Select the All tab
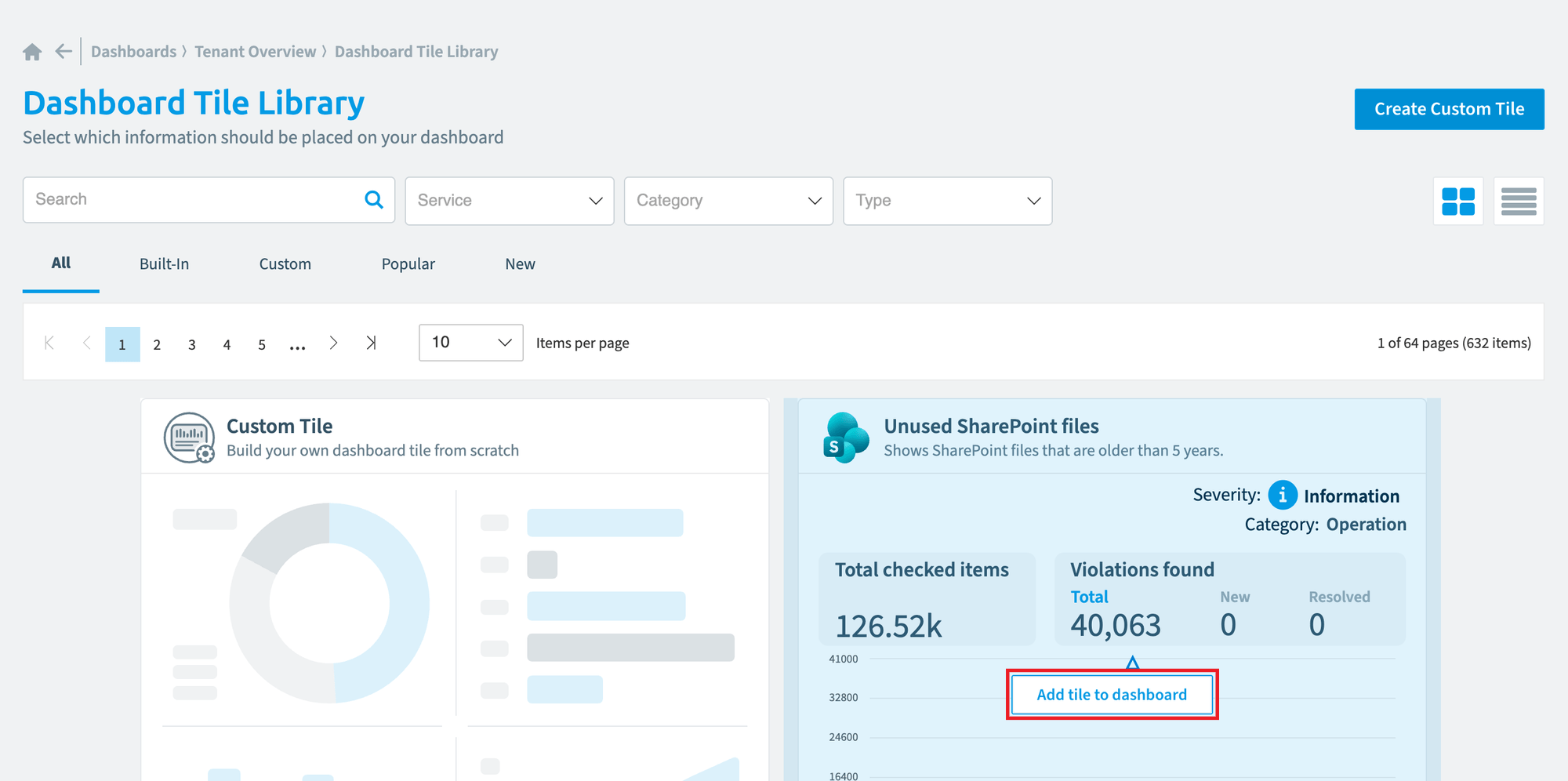This screenshot has height=781, width=1568. click(x=61, y=263)
